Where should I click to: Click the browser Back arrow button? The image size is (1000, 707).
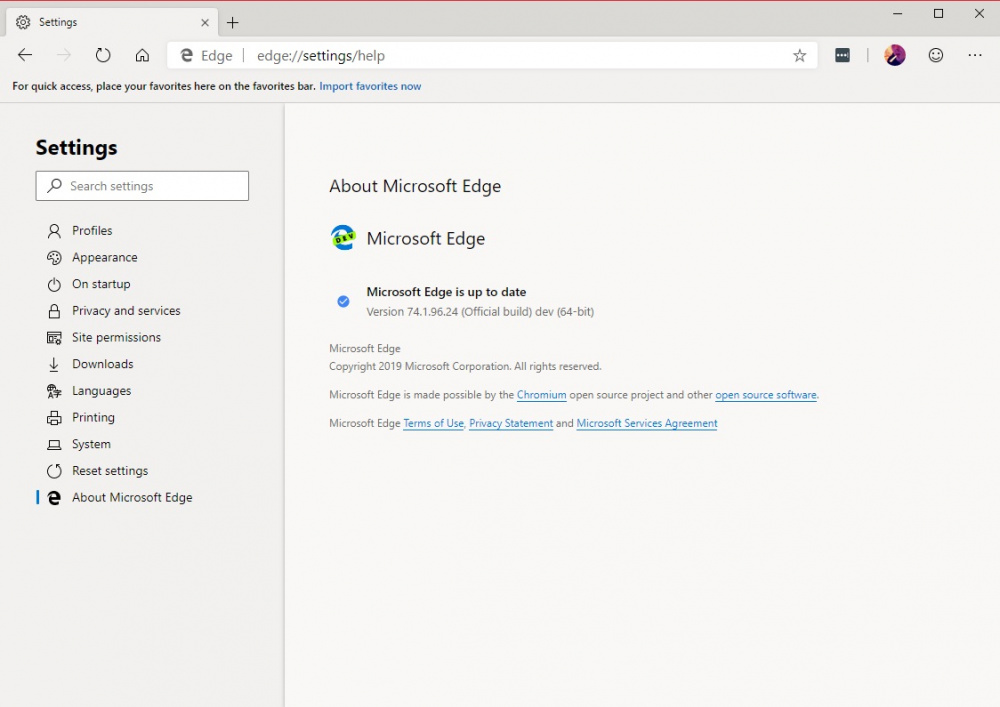click(25, 56)
